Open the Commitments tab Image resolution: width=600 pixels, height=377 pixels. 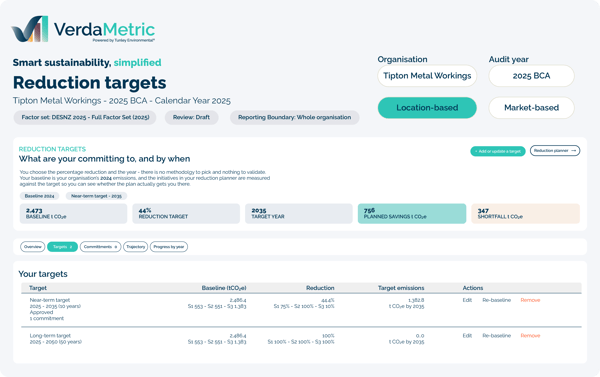(x=100, y=247)
